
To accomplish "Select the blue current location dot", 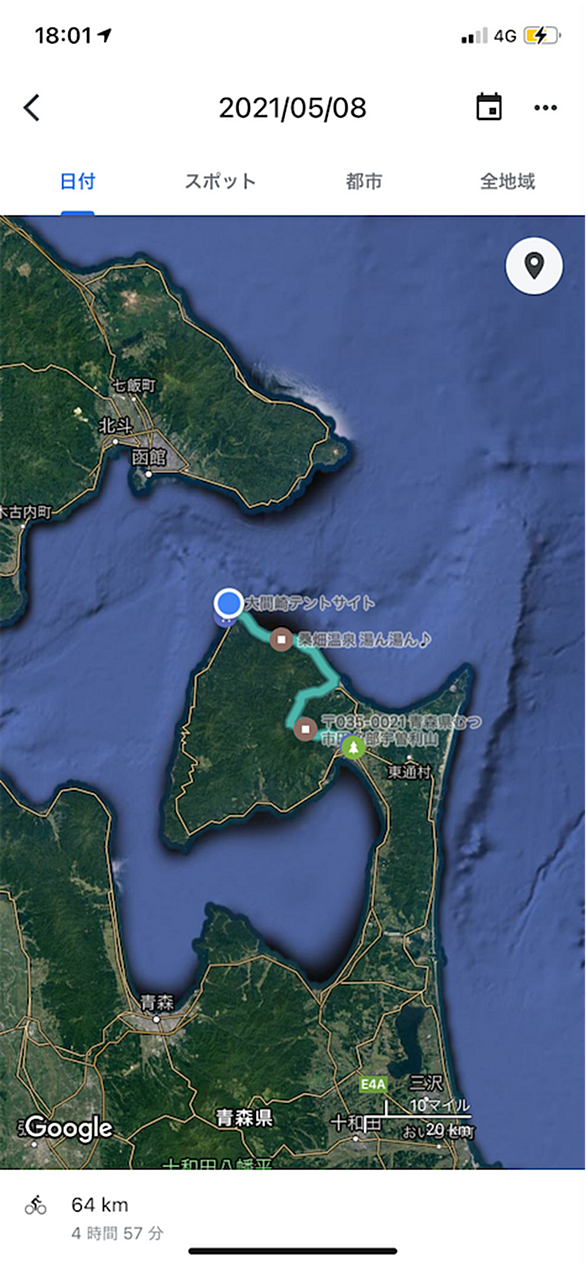I will 229,603.
